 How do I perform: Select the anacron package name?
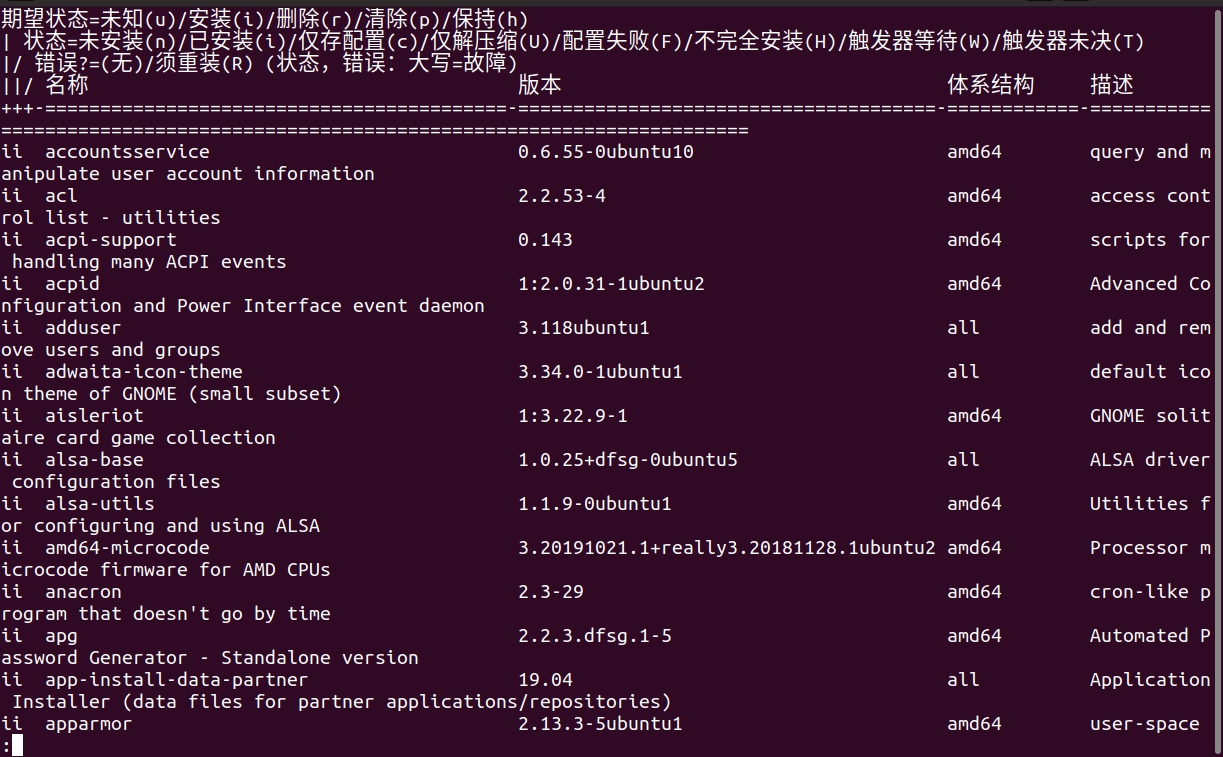83,592
